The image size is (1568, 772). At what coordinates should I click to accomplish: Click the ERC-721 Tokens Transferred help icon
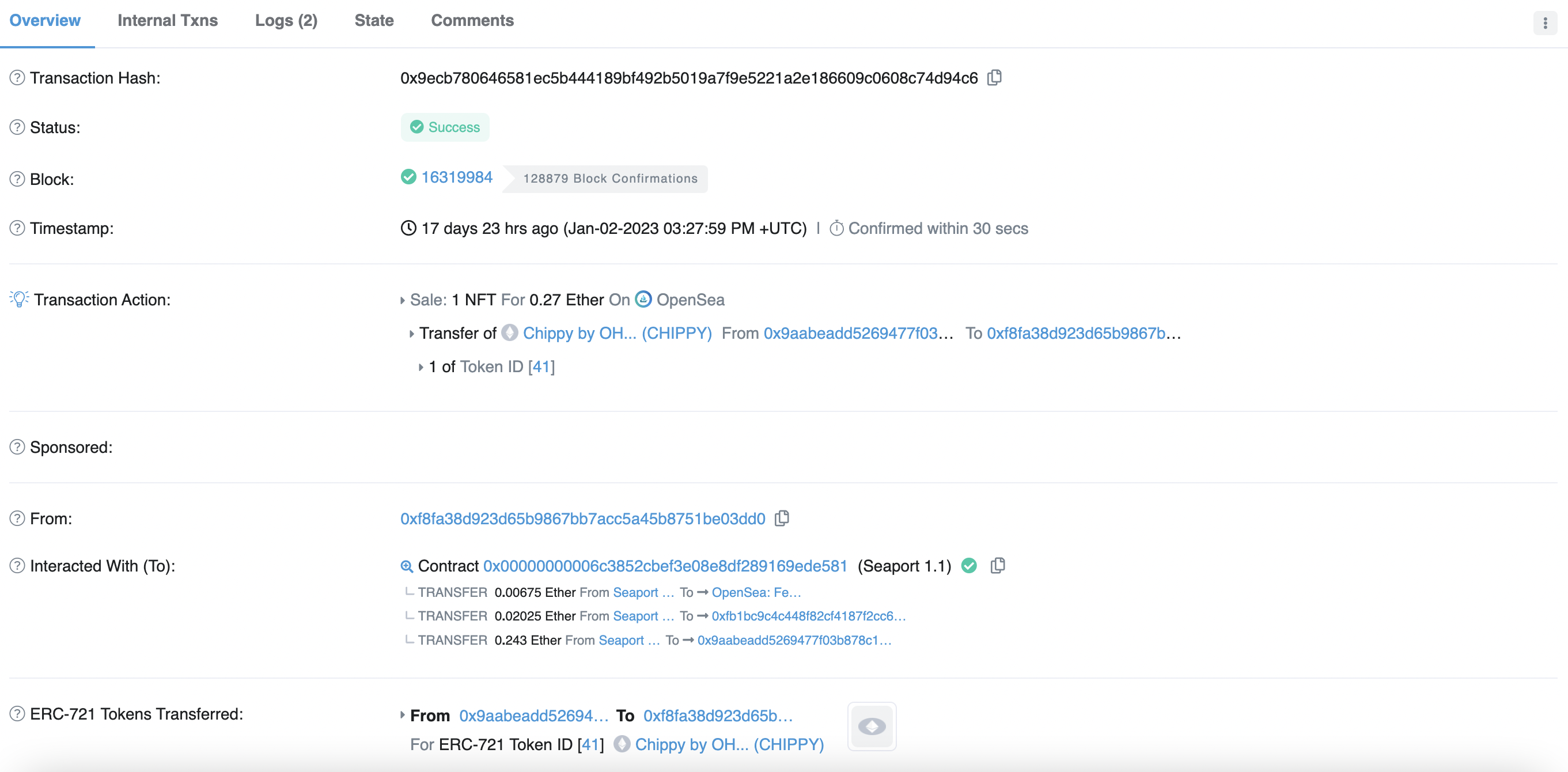pyautogui.click(x=17, y=714)
